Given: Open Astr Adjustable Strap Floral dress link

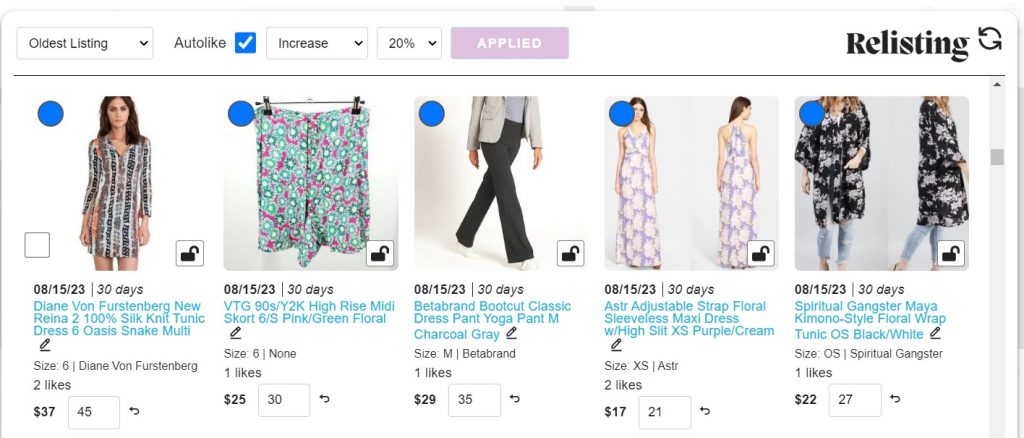Looking at the screenshot, I should [689, 319].
